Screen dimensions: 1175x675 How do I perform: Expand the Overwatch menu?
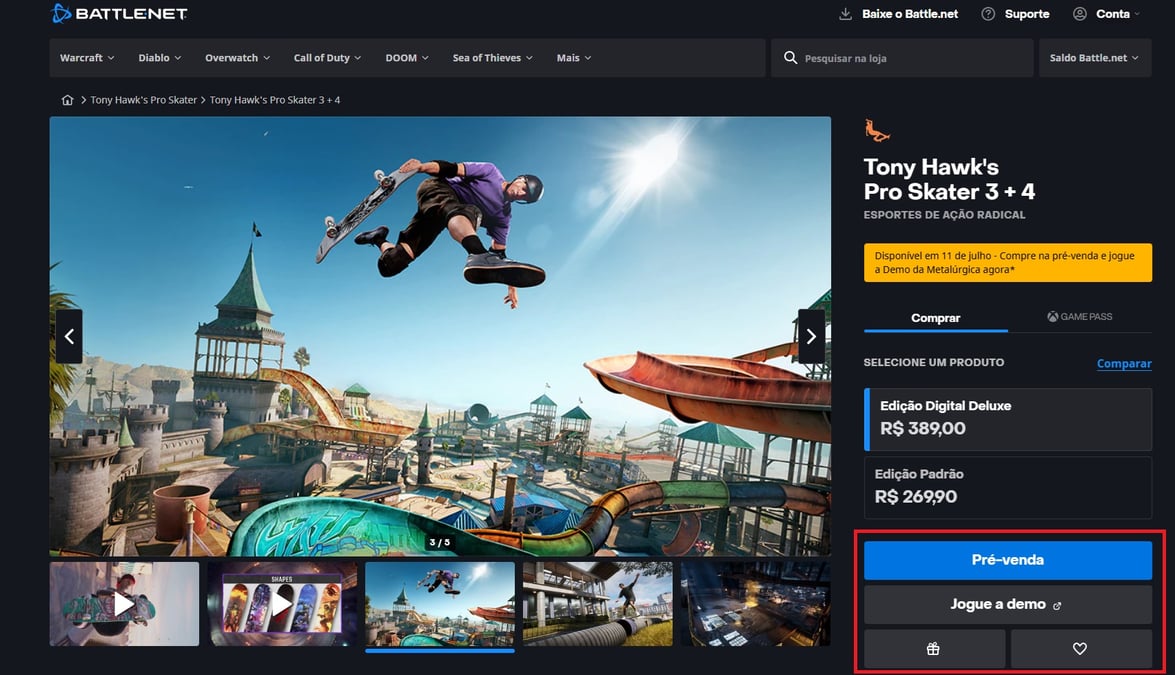238,58
